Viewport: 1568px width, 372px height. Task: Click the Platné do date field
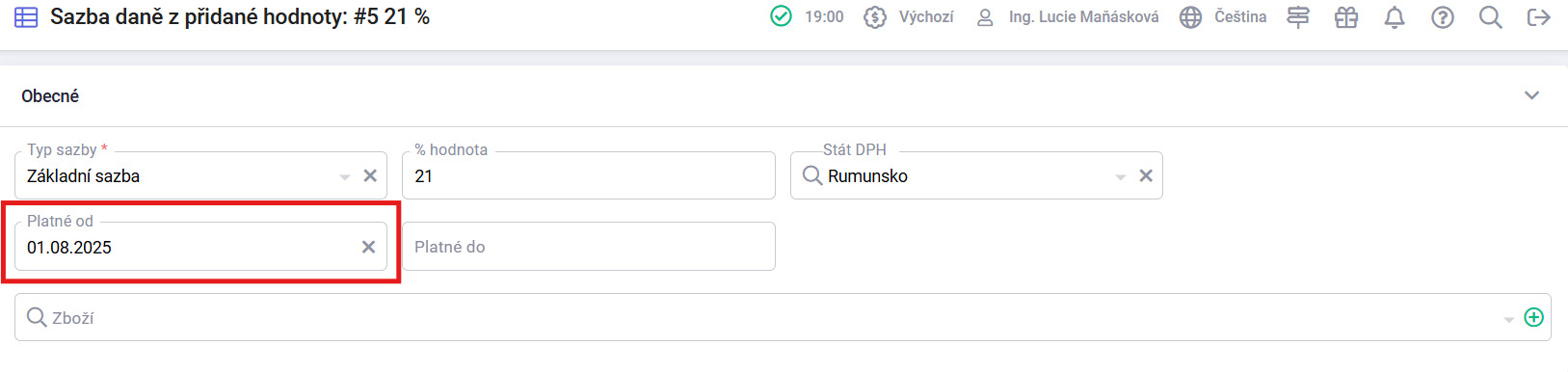589,247
